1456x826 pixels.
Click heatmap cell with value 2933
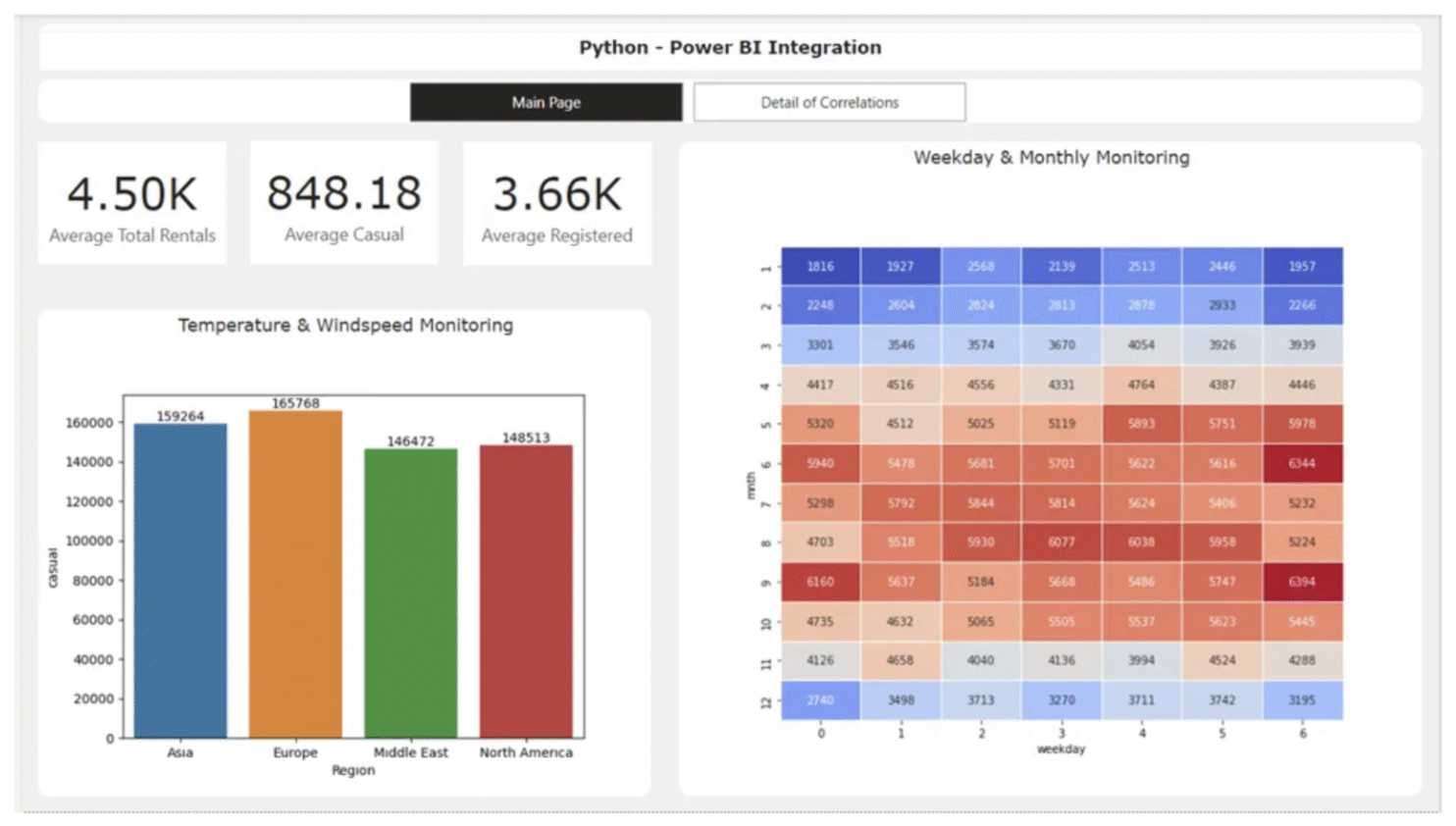pos(1222,306)
